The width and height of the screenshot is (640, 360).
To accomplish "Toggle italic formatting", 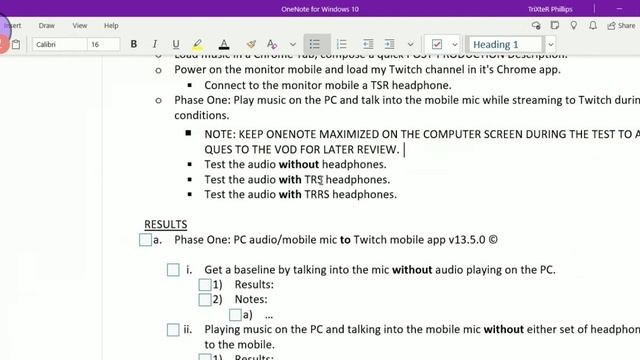I will (154, 44).
